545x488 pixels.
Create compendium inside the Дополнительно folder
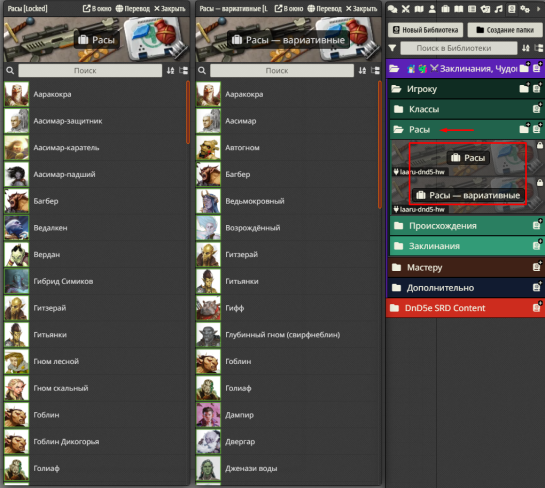[x=537, y=287]
